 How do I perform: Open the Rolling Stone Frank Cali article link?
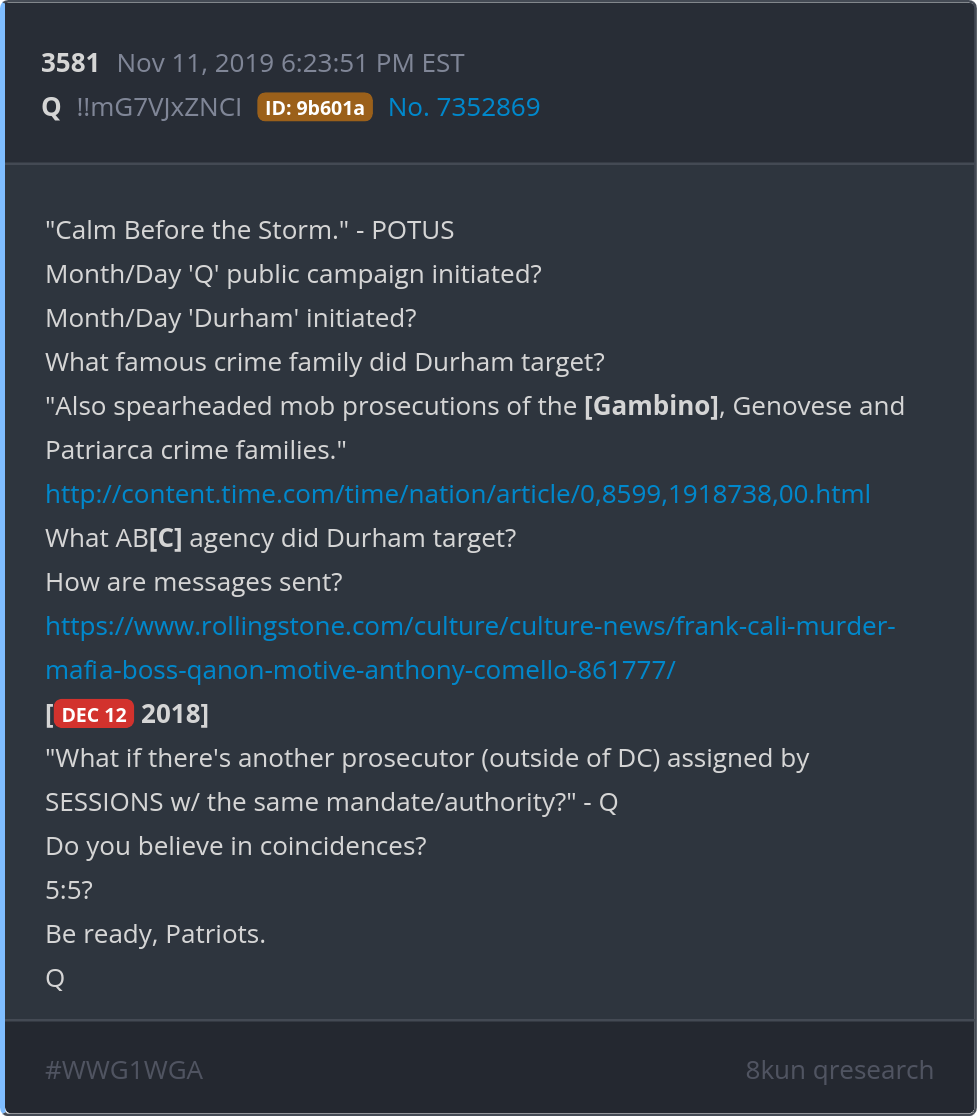pos(470,627)
